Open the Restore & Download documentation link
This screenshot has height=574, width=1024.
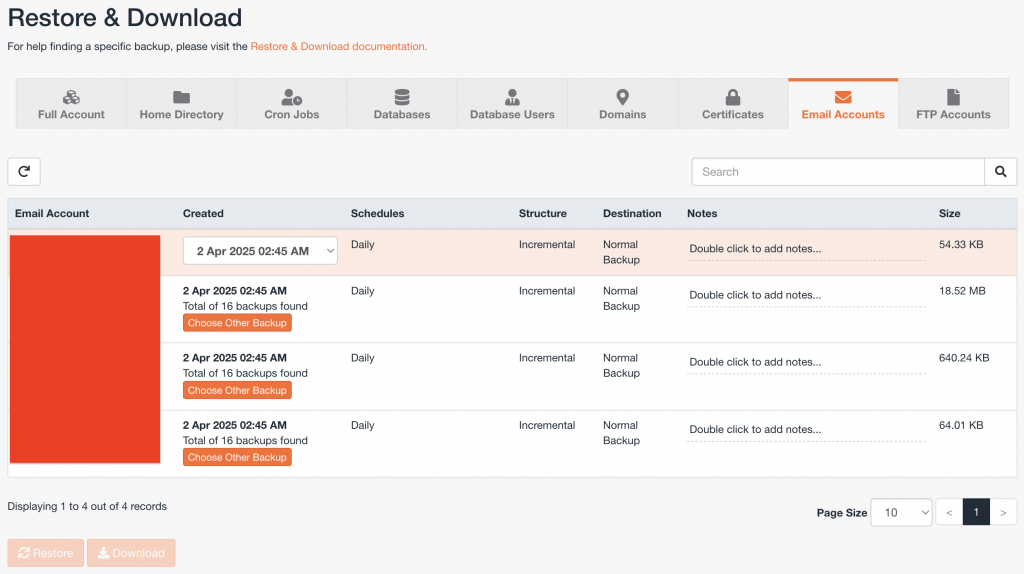(338, 46)
